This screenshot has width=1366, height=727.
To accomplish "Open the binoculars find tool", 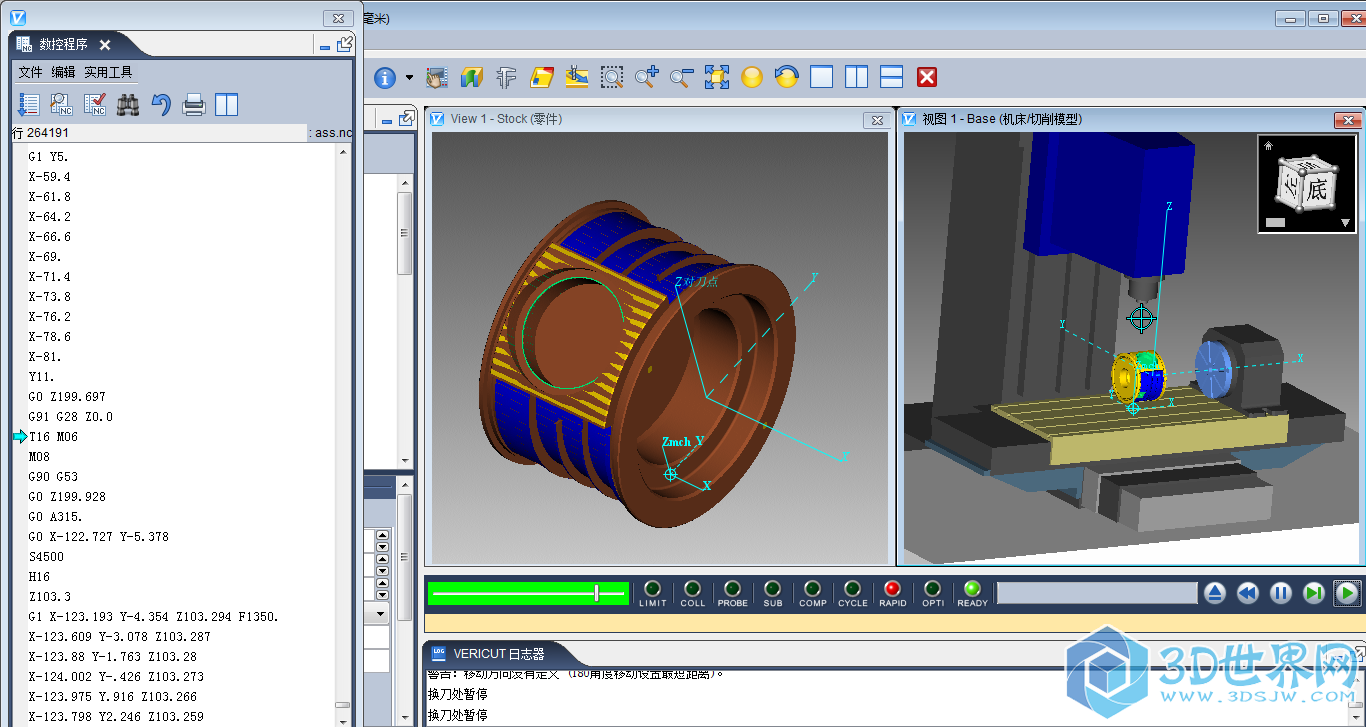I will tap(128, 104).
